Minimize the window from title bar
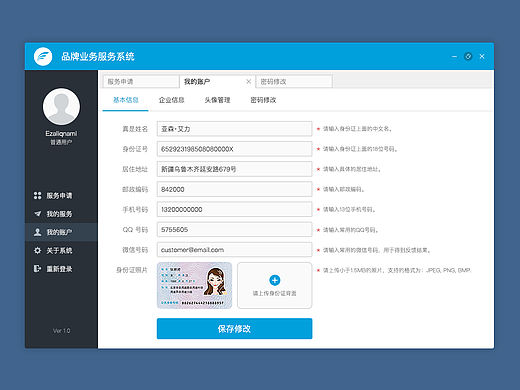 tap(454, 56)
